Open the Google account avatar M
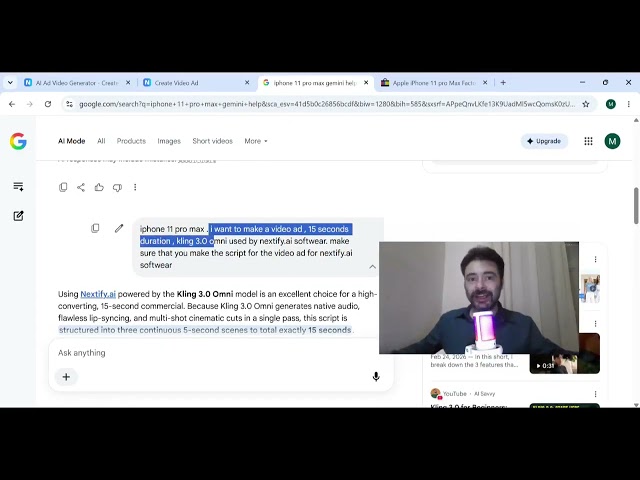This screenshot has width=640, height=480. [612, 141]
